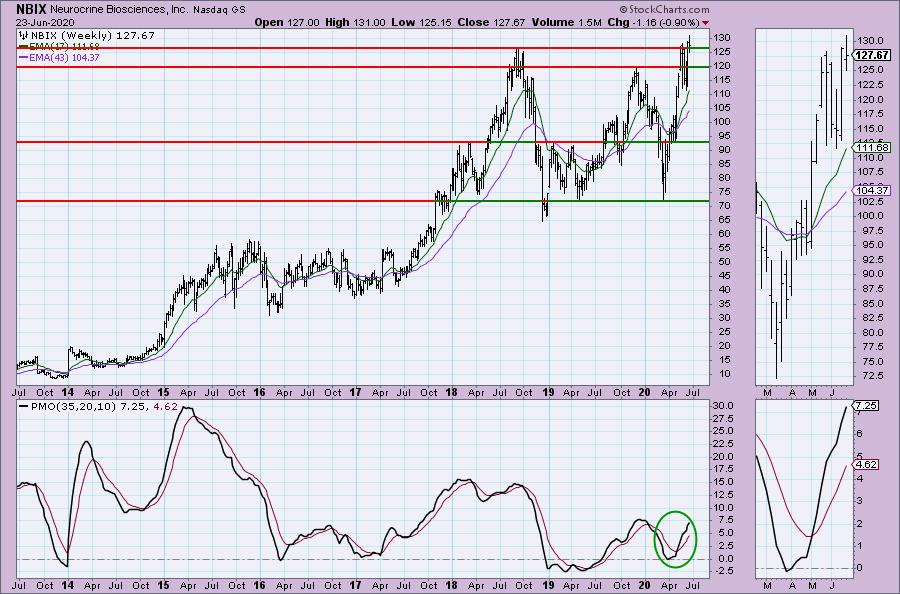Click the Open 127.00 value
The image size is (900, 594).
tap(287, 22)
